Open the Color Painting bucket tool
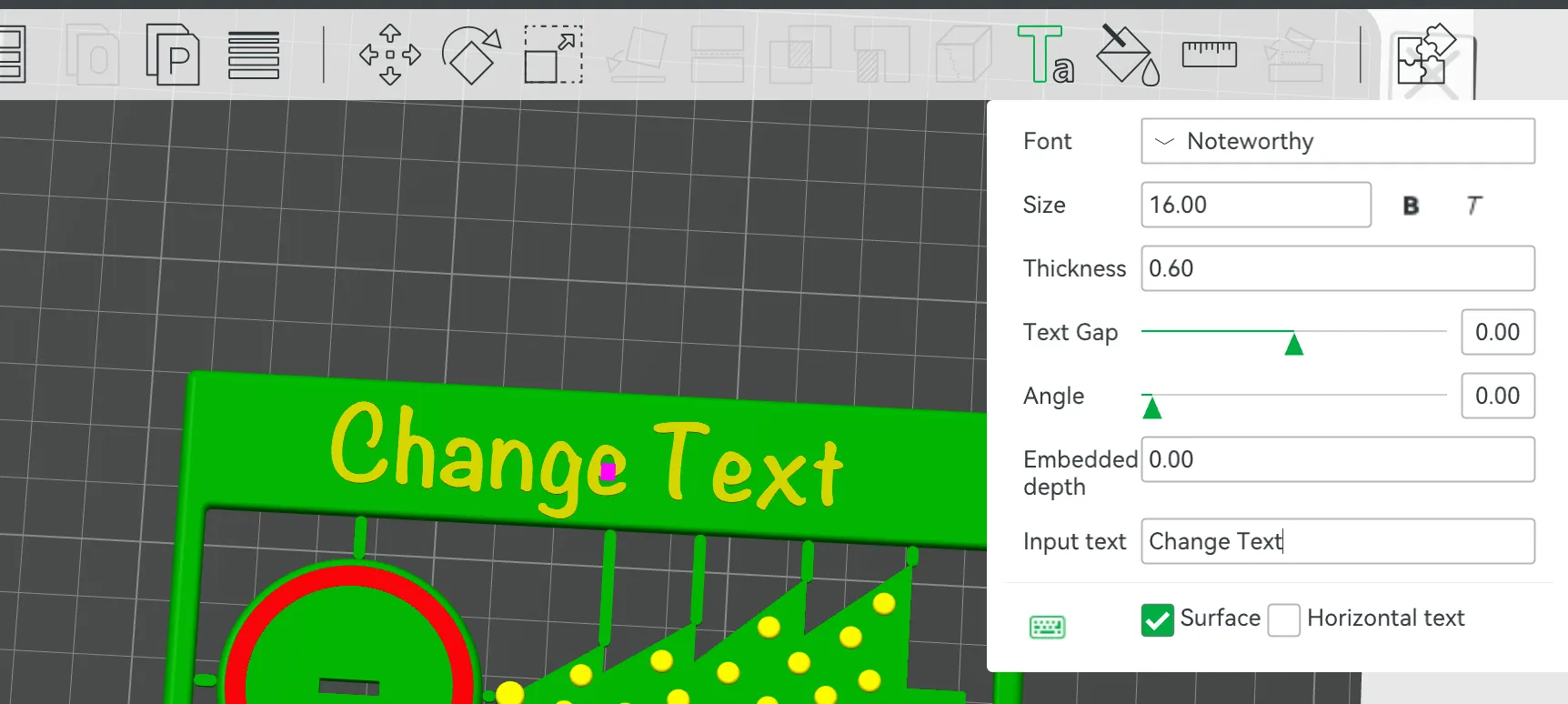The image size is (1568, 704). tap(1128, 55)
